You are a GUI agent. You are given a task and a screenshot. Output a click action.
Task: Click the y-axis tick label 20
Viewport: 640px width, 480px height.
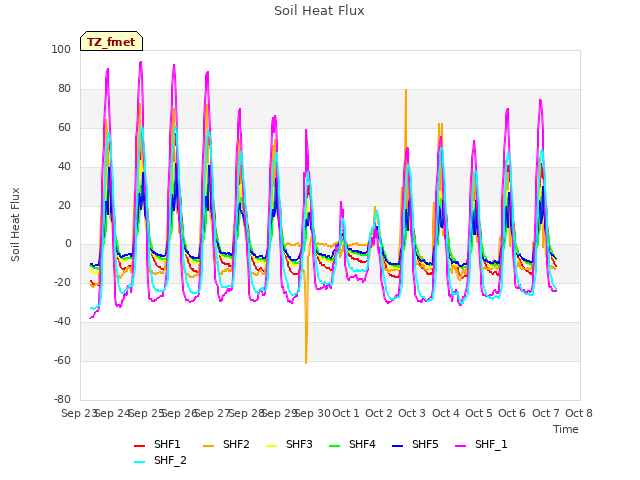point(64,205)
